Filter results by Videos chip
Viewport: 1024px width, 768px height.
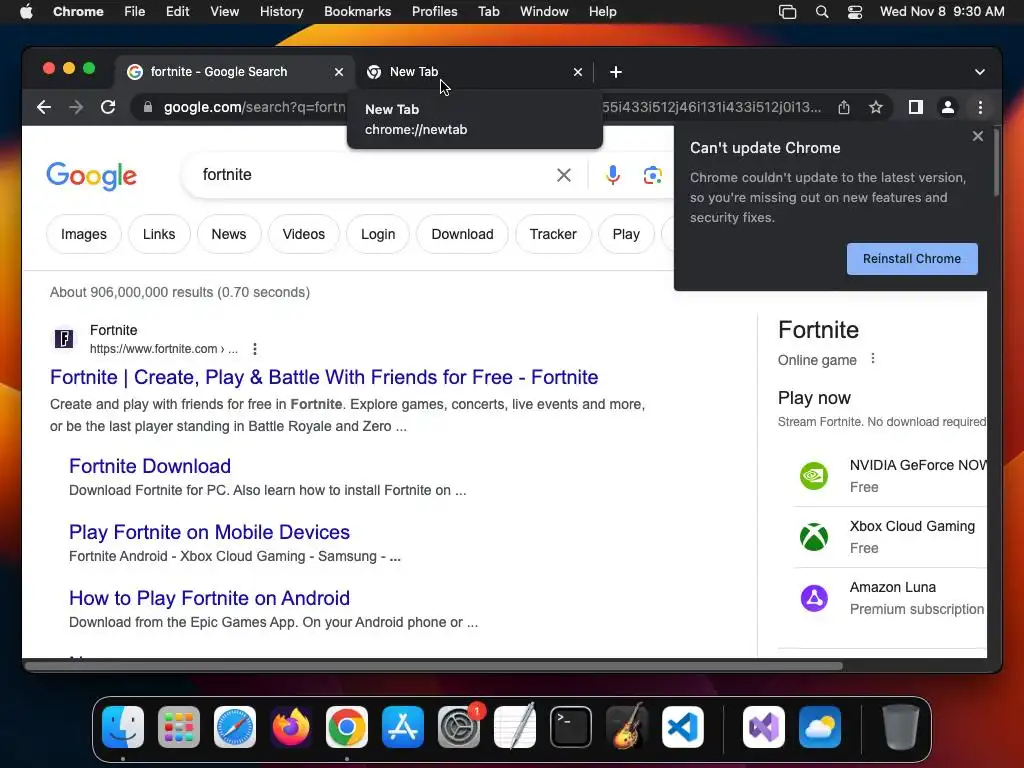click(x=304, y=234)
